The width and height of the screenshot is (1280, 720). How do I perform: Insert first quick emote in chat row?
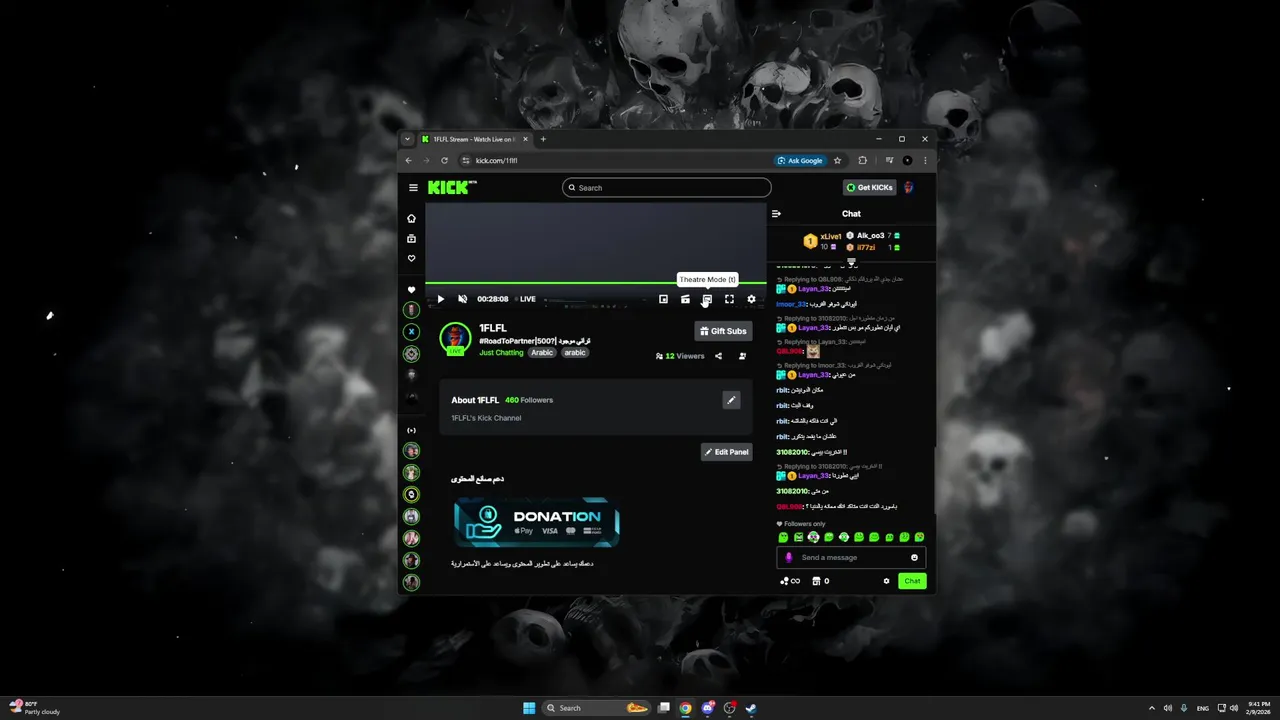[x=783, y=537]
